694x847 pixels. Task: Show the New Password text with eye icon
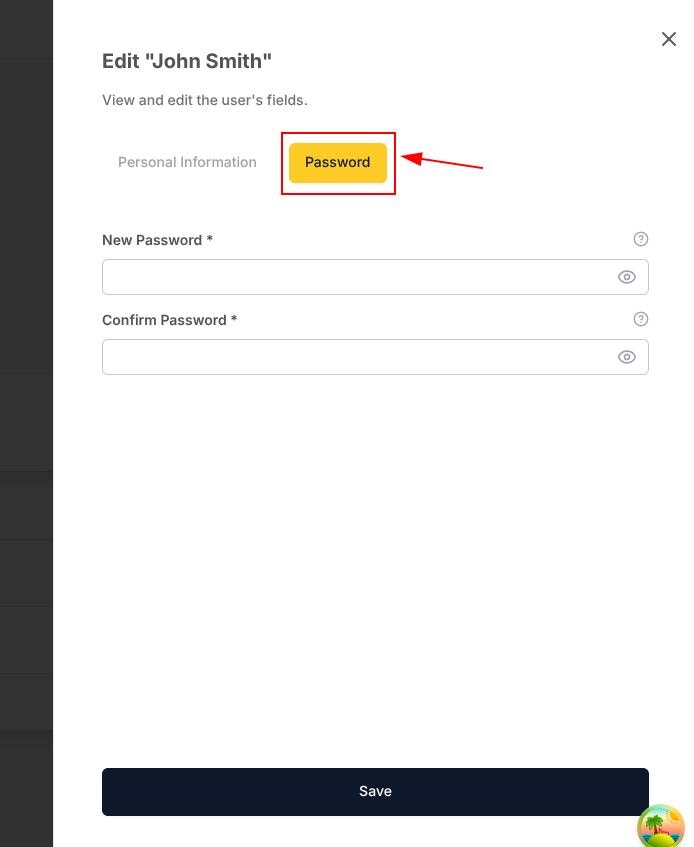coord(626,277)
